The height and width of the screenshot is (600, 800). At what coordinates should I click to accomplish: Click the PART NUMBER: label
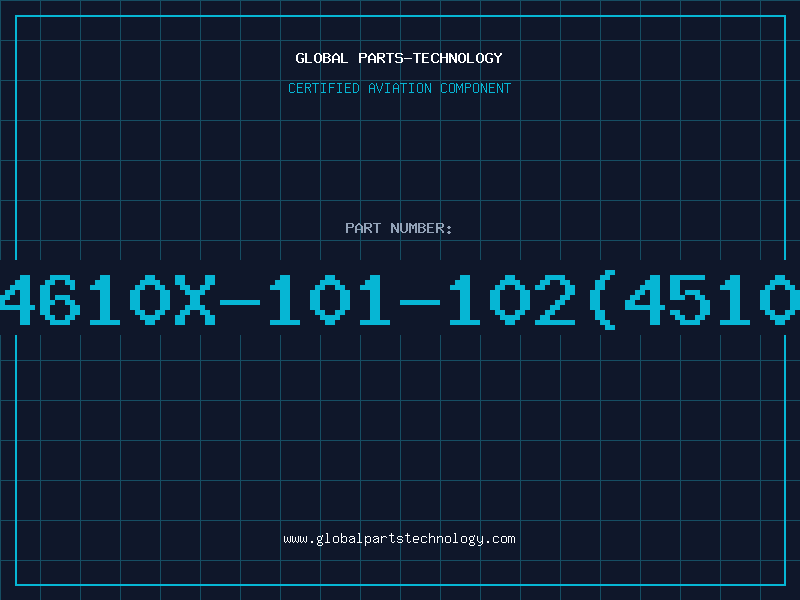[x=399, y=228]
